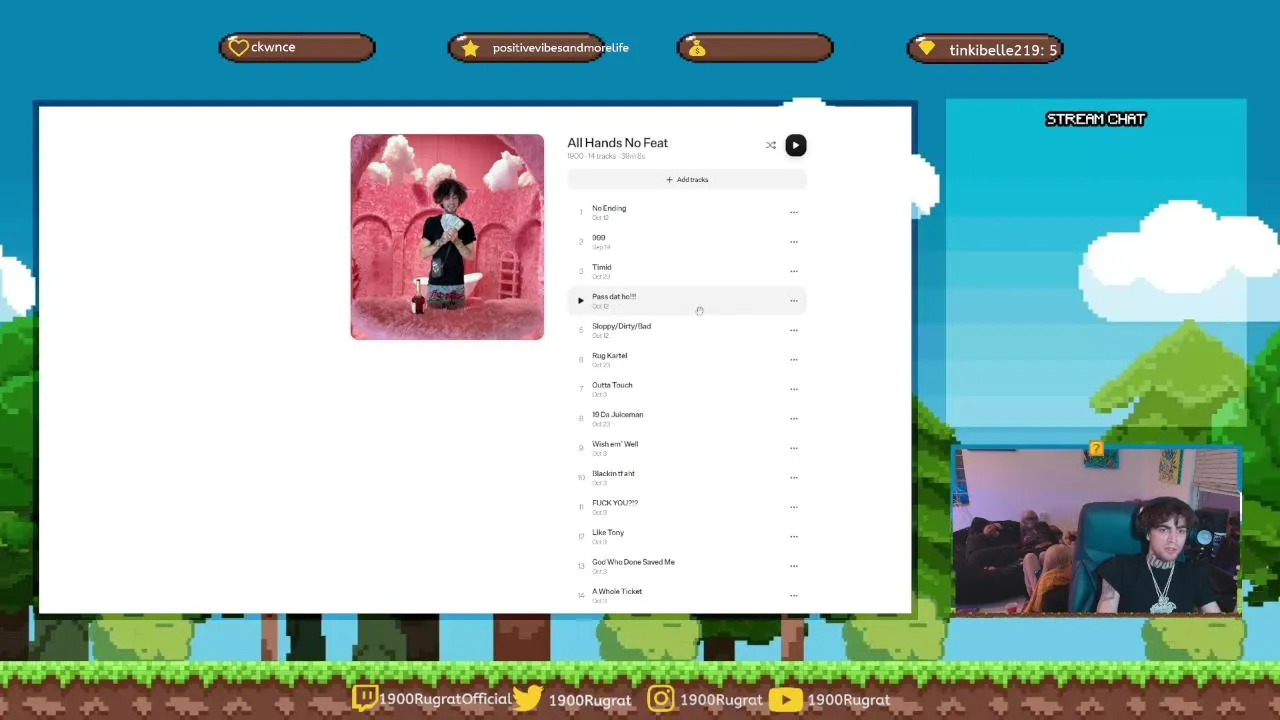Click the All Hands No Feat title

coord(617,143)
